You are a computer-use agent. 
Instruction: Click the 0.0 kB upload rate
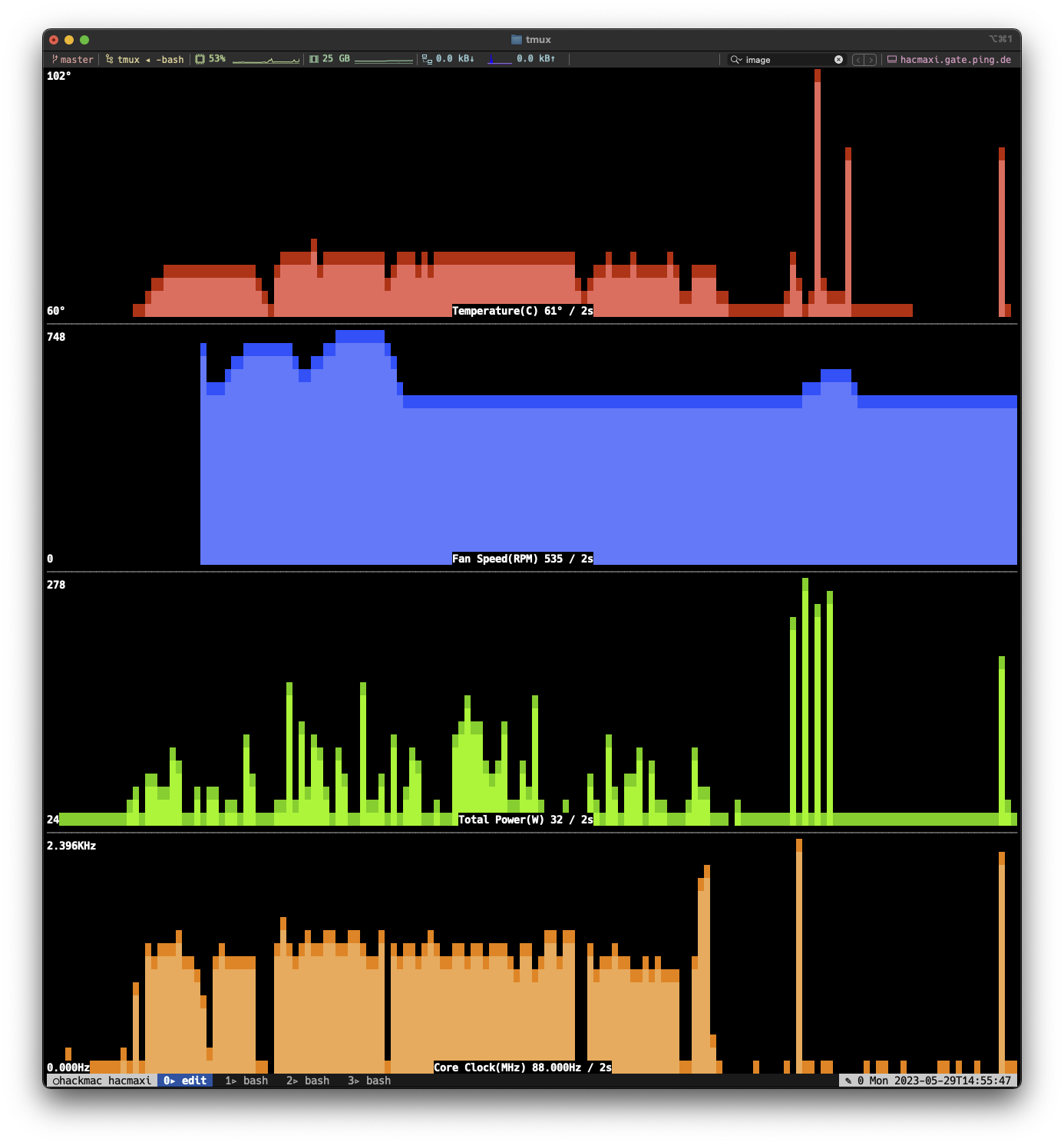tap(536, 58)
